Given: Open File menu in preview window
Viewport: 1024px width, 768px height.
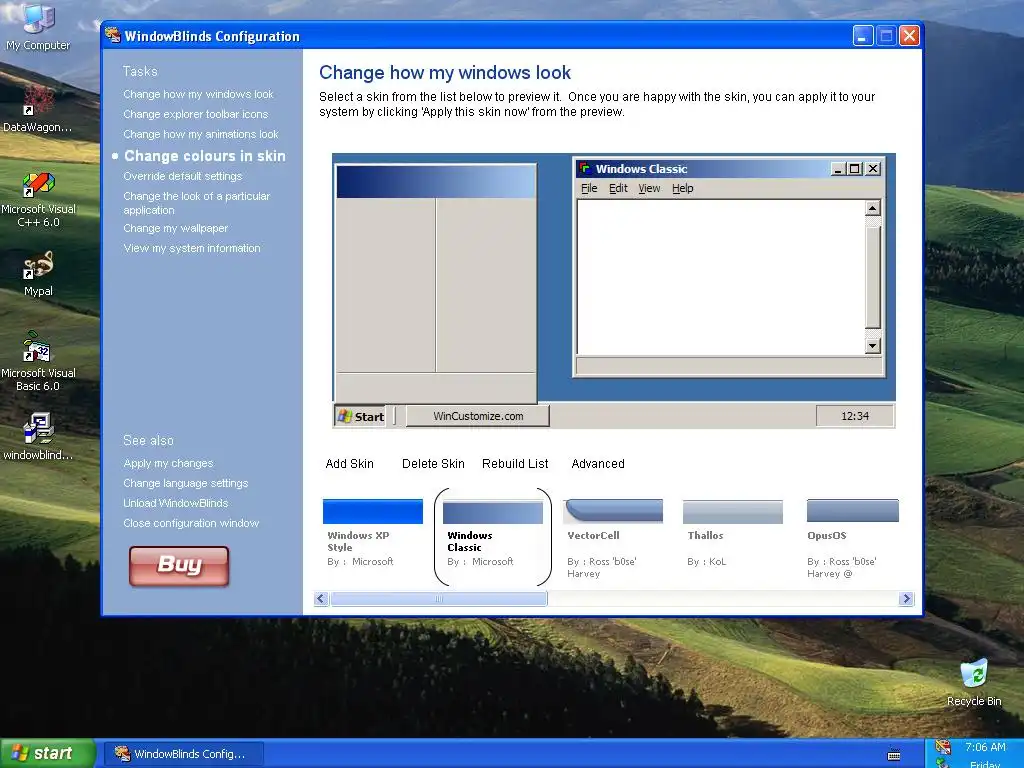Looking at the screenshot, I should pos(589,188).
